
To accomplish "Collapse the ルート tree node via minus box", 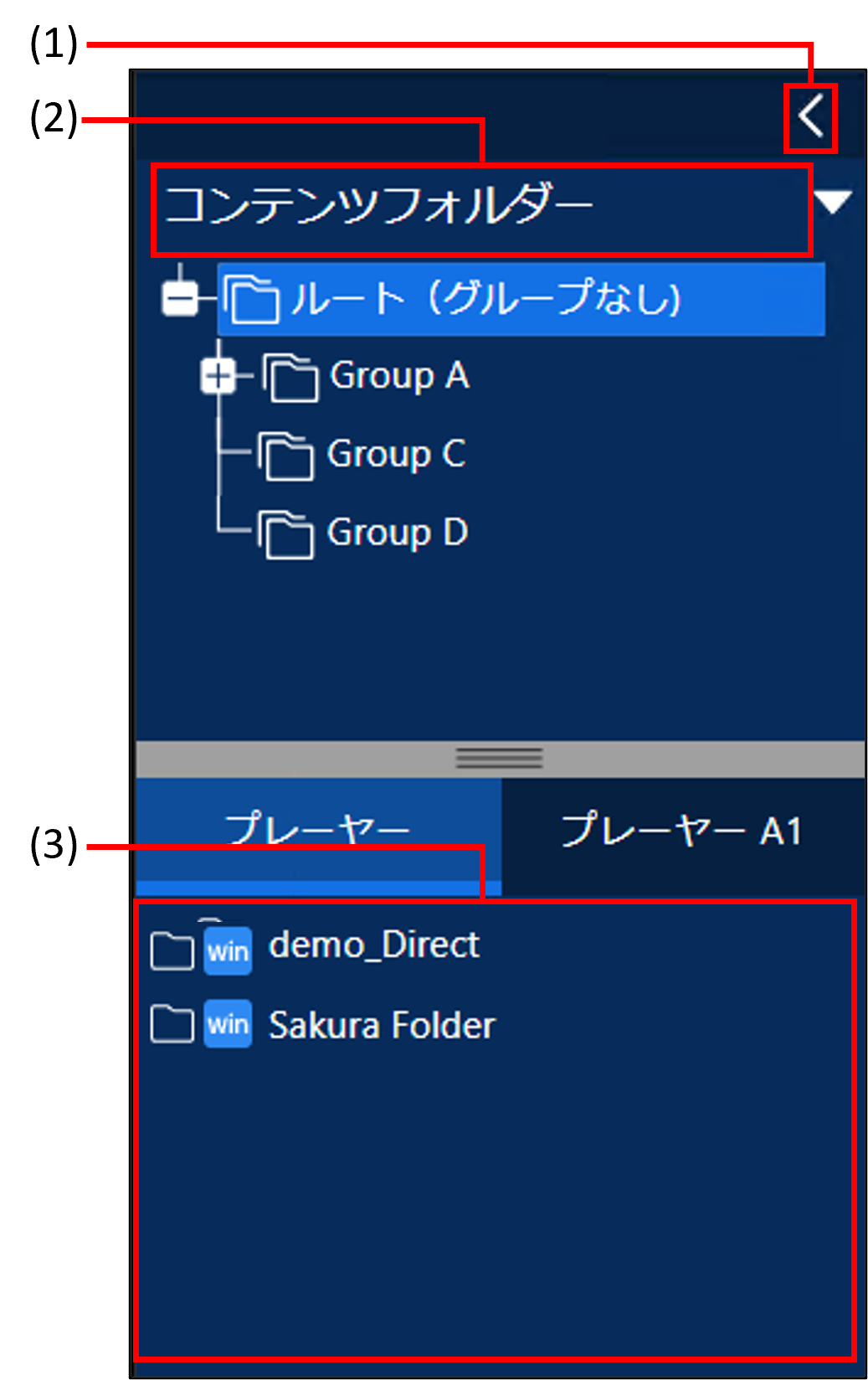I will (180, 299).
